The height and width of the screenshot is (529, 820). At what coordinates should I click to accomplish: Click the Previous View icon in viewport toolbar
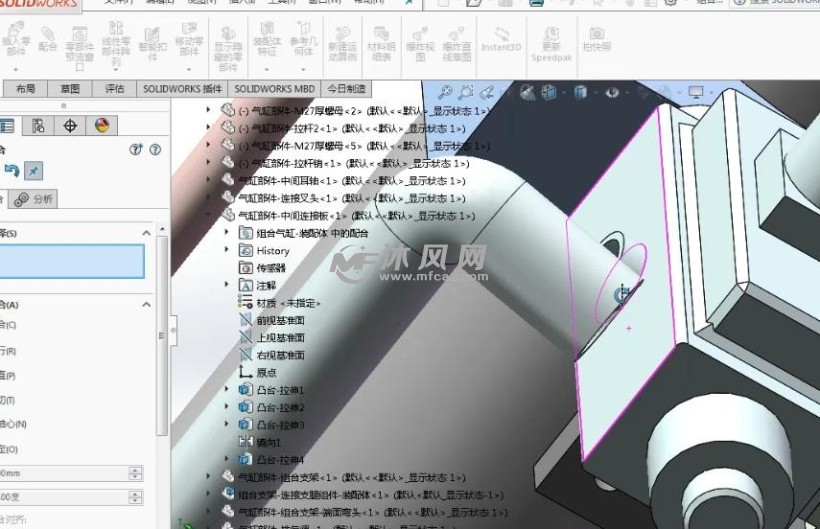[487, 93]
